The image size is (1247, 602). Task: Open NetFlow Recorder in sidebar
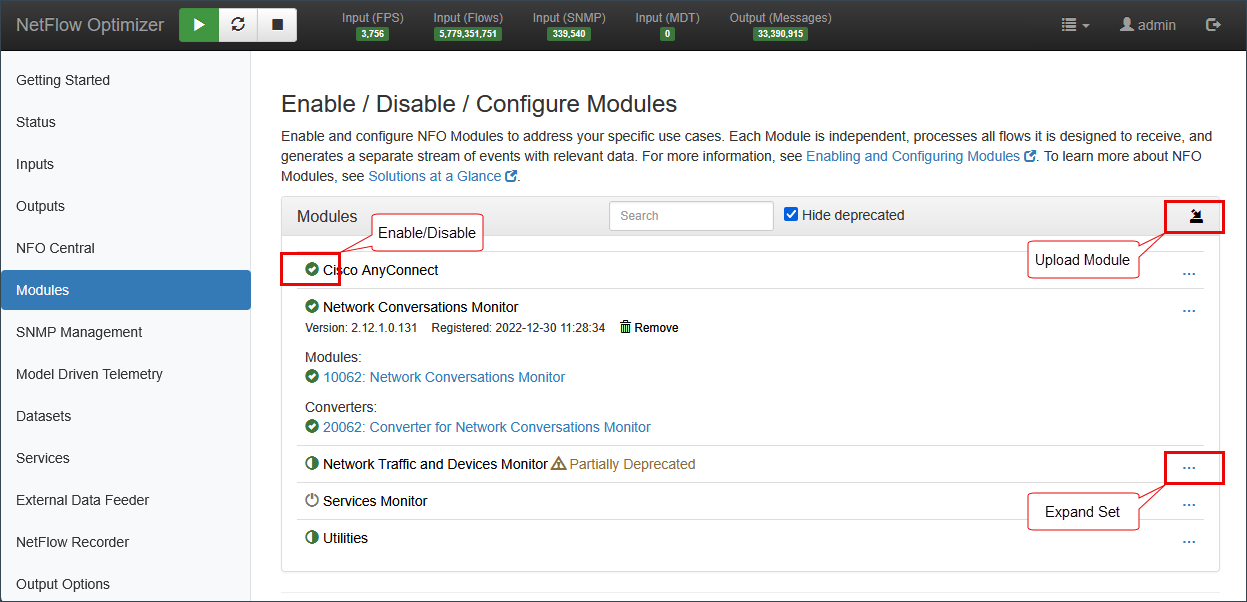pos(125,542)
